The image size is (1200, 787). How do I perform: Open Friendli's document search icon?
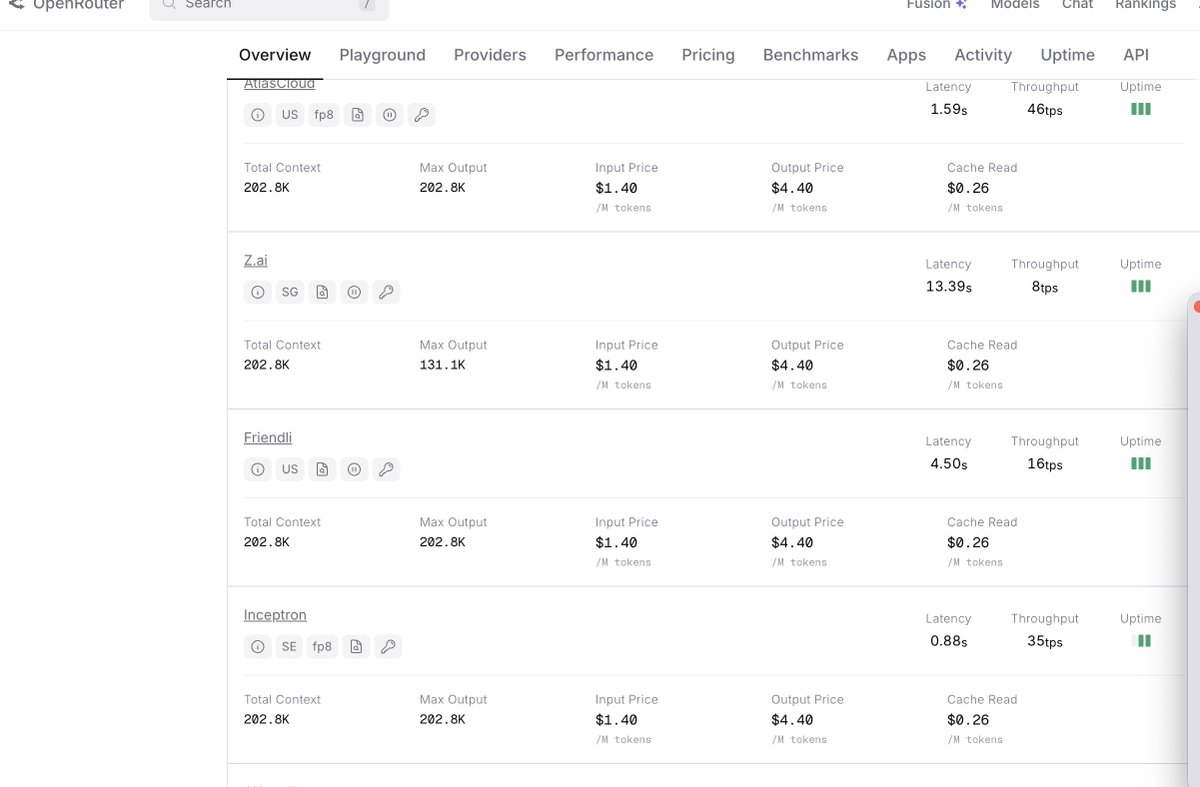322,469
